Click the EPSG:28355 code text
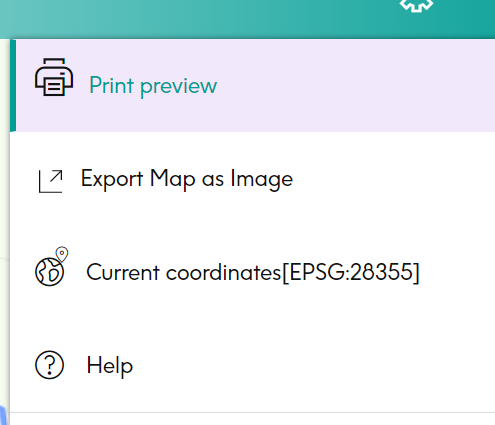The height and width of the screenshot is (425, 495). coord(350,272)
